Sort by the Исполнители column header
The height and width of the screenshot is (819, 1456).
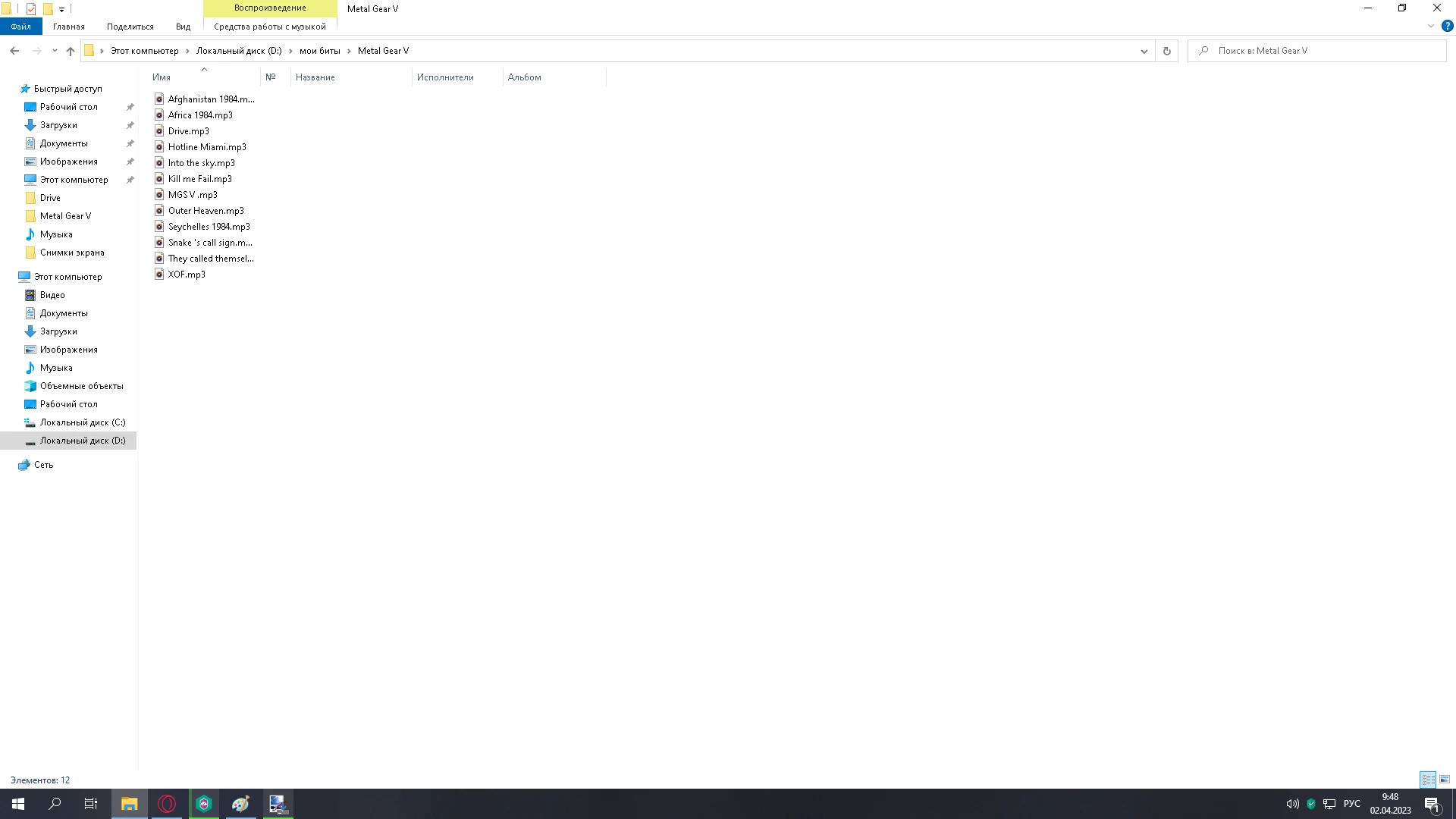(445, 77)
